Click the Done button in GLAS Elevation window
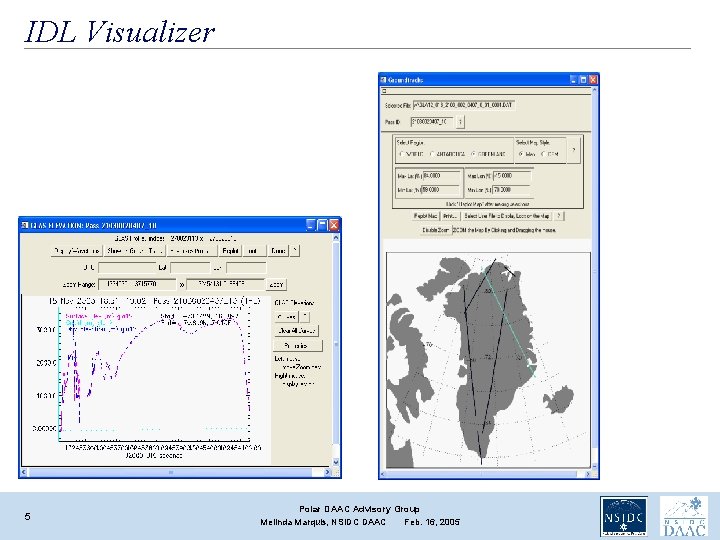The image size is (720, 540). (x=278, y=251)
